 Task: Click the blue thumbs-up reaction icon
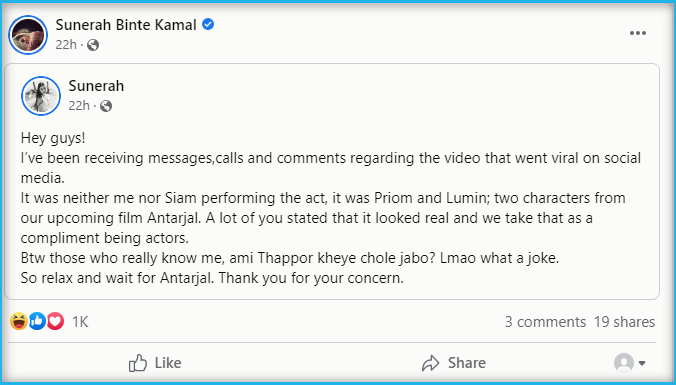pos(38,321)
